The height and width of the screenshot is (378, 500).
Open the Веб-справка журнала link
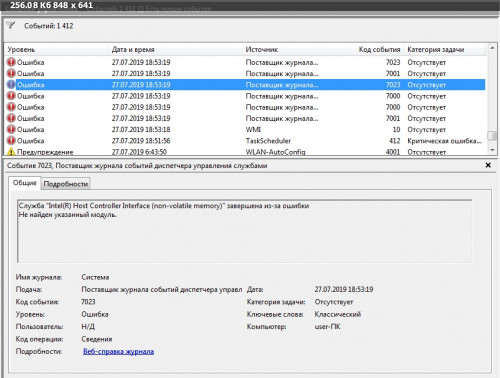[x=118, y=351]
